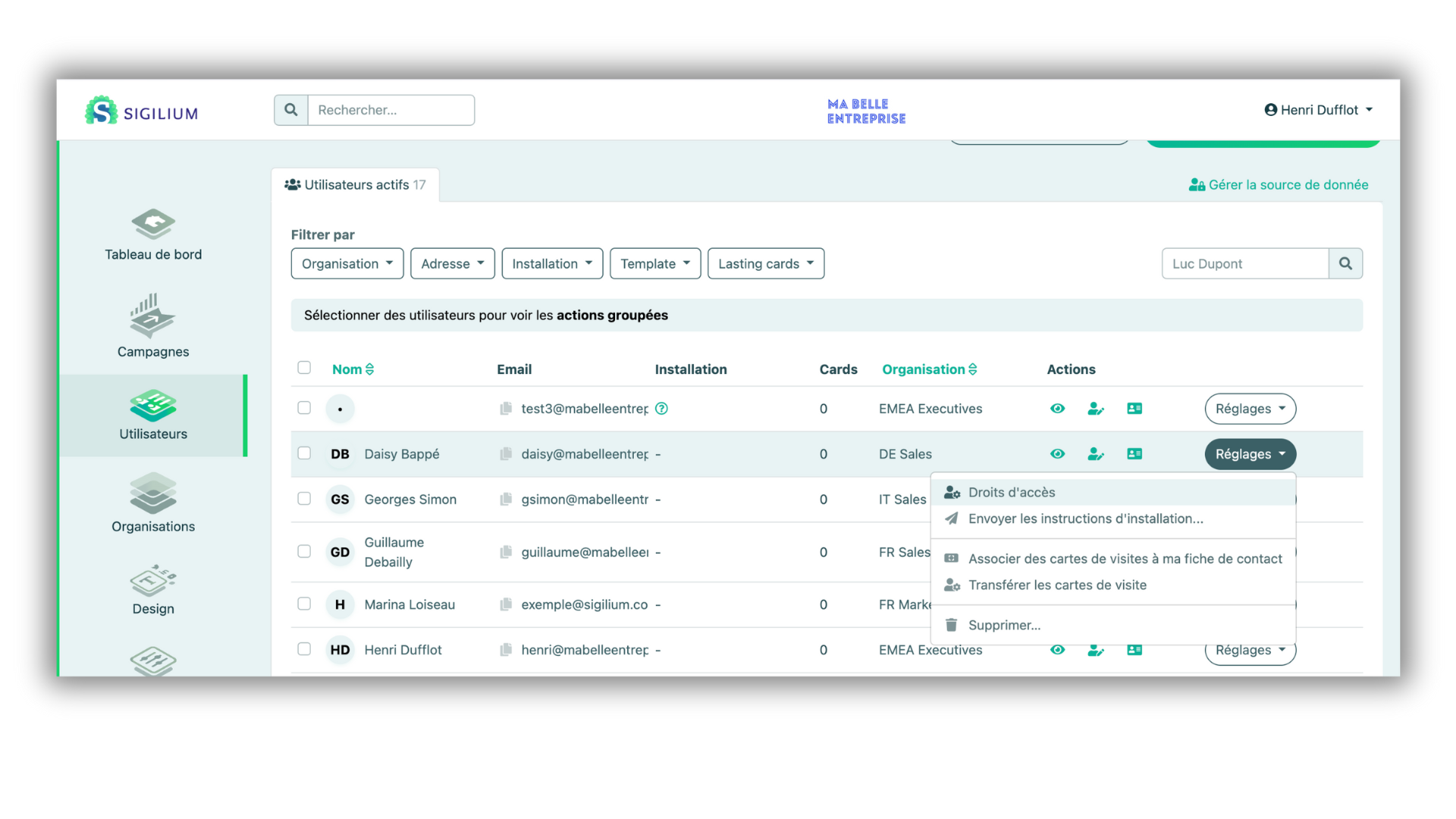Open the Lasting cards filter dropdown
This screenshot has width=1456, height=819.
[766, 264]
